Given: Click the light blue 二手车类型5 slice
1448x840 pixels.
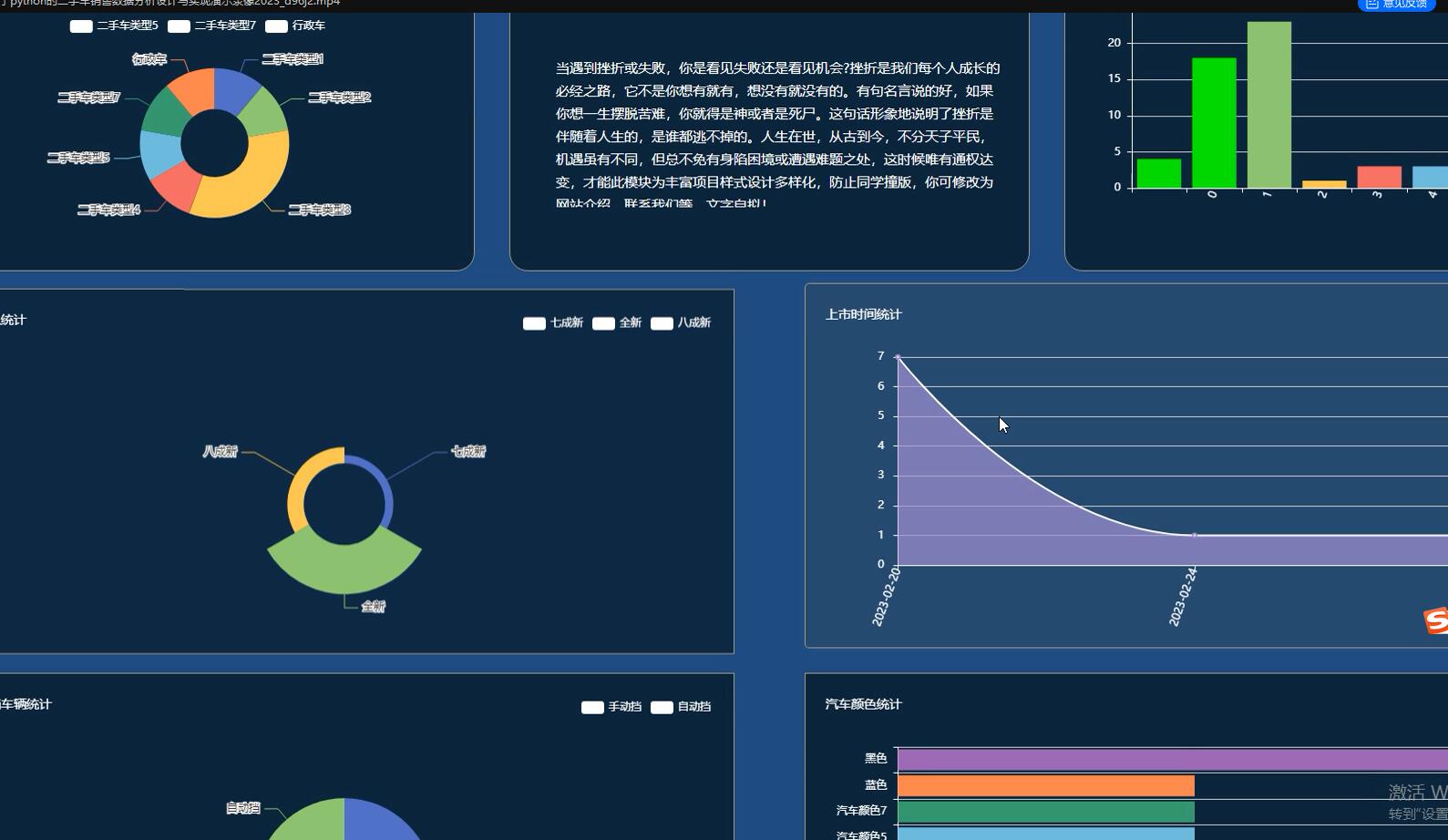Looking at the screenshot, I should pos(159,153).
